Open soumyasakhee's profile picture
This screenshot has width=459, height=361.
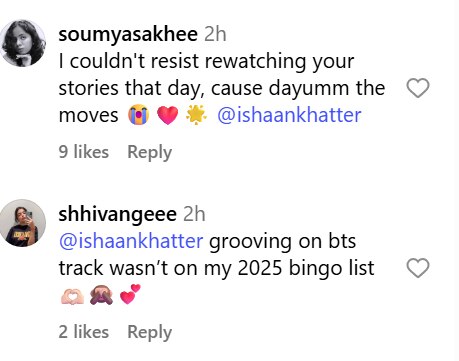[x=23, y=43]
